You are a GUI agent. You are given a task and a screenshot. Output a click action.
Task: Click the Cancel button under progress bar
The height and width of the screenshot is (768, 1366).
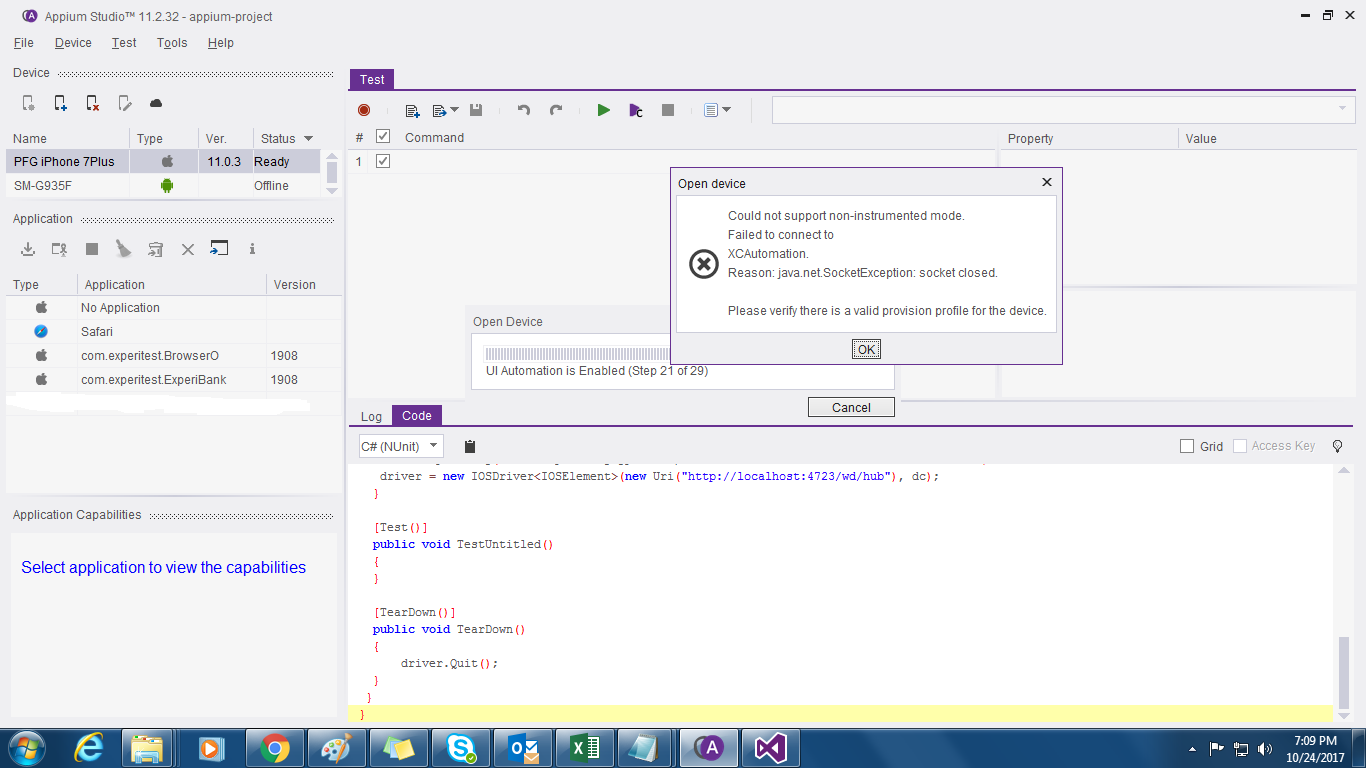(851, 407)
